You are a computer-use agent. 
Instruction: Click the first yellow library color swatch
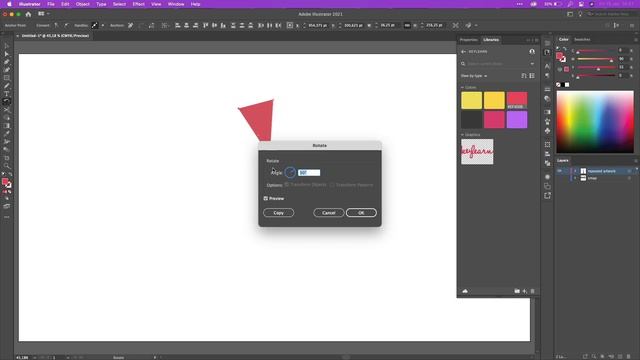(x=471, y=100)
